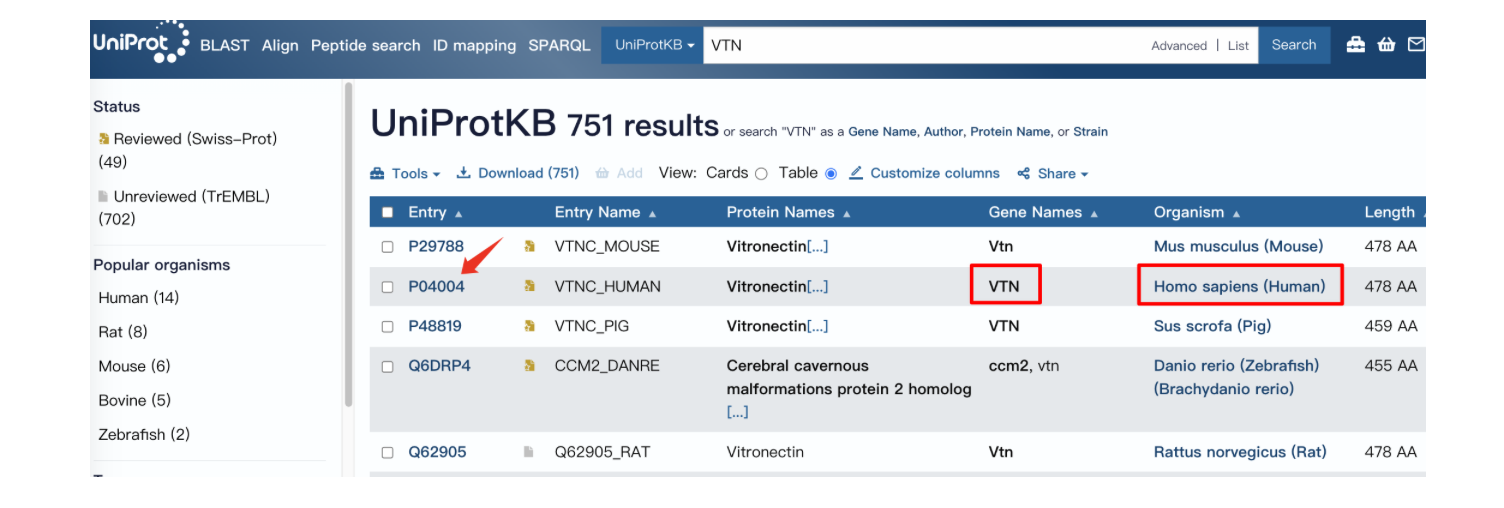Open the UniProtKB database dropdown
Image resolution: width=1504 pixels, height=508 pixels.
pos(654,45)
